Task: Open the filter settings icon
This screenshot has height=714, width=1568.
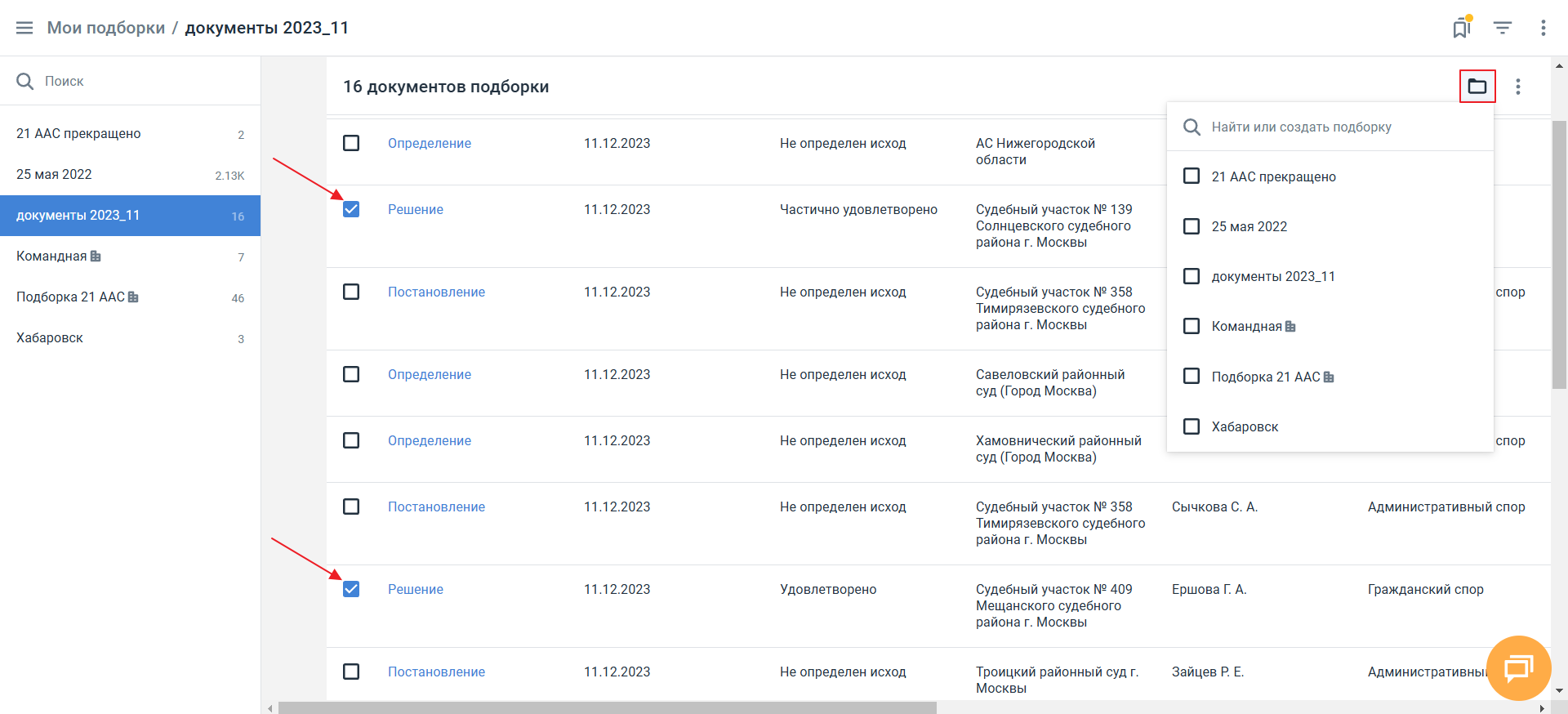Action: pyautogui.click(x=1503, y=28)
